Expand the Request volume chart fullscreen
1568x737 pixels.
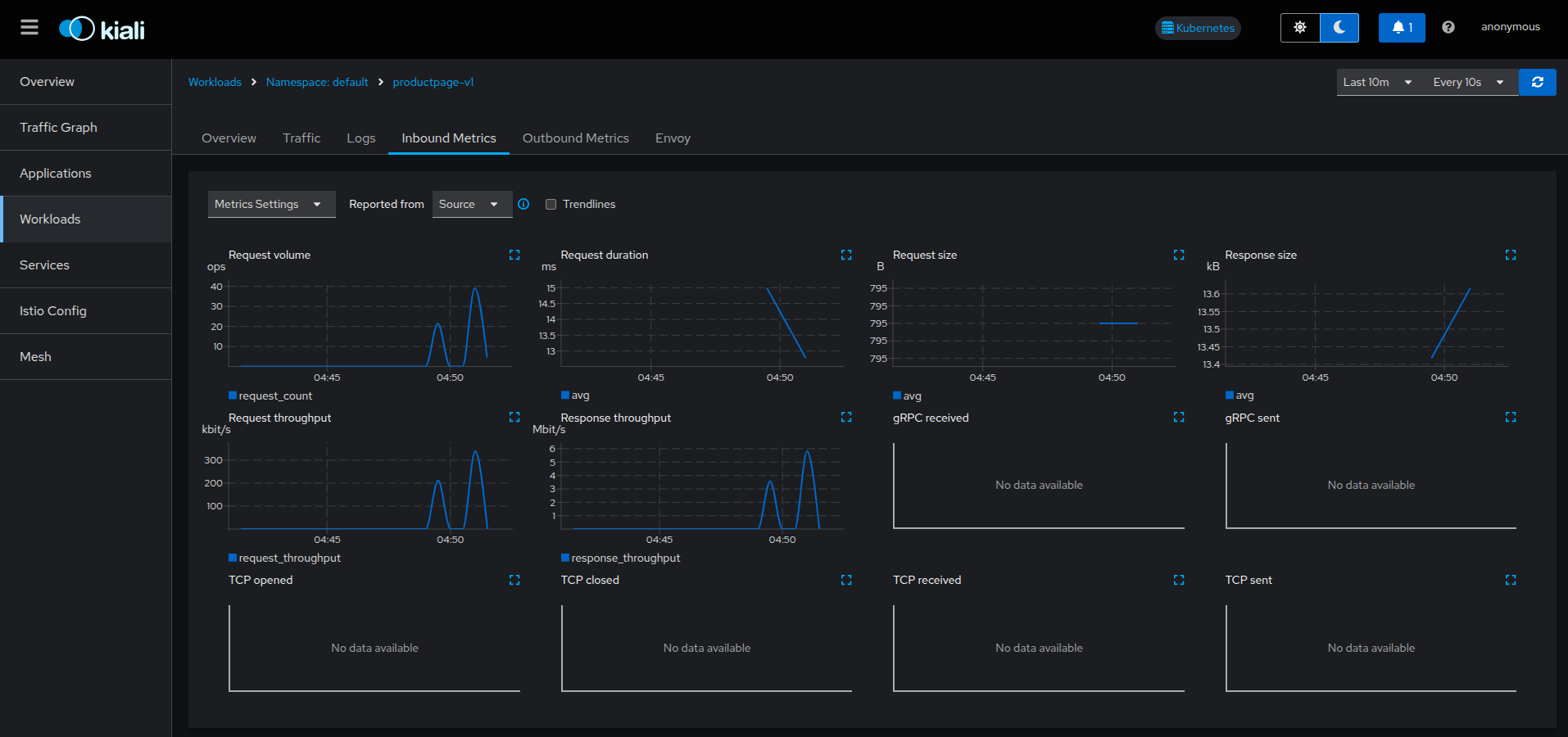(x=514, y=255)
